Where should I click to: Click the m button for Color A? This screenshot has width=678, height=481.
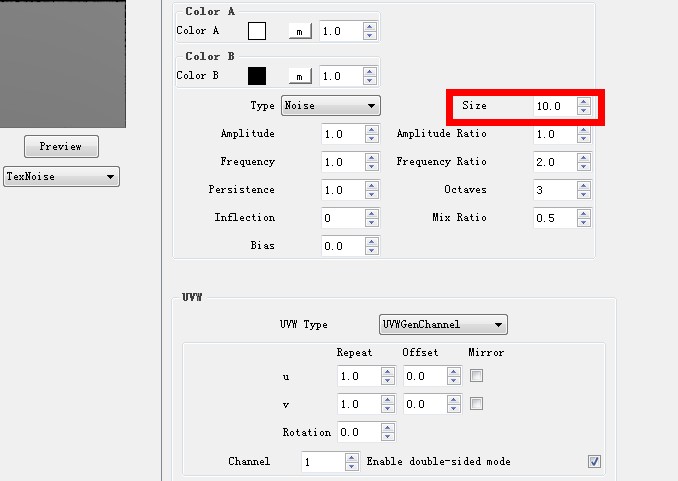point(300,32)
